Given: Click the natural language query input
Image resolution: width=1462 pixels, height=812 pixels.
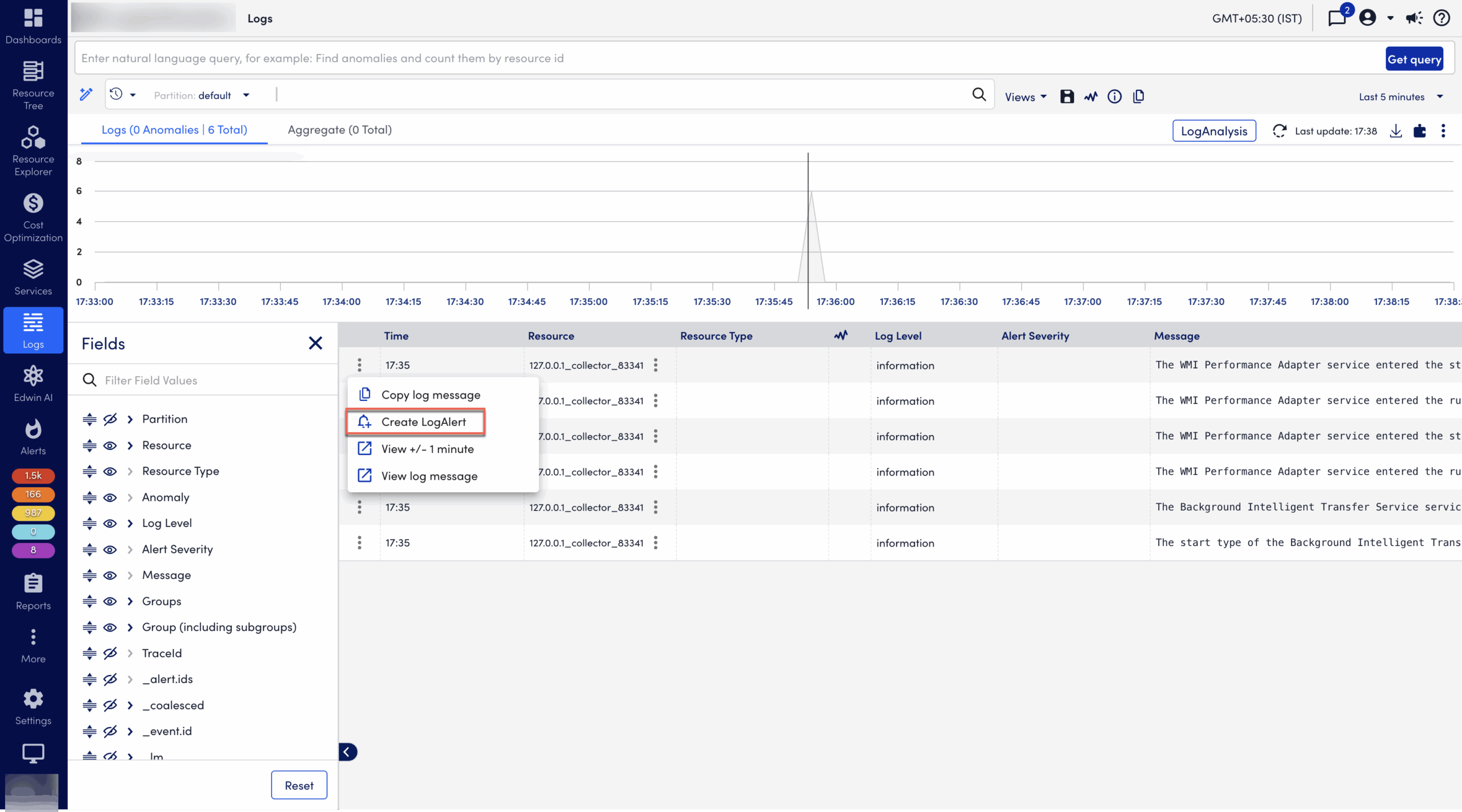Looking at the screenshot, I should 685,58.
